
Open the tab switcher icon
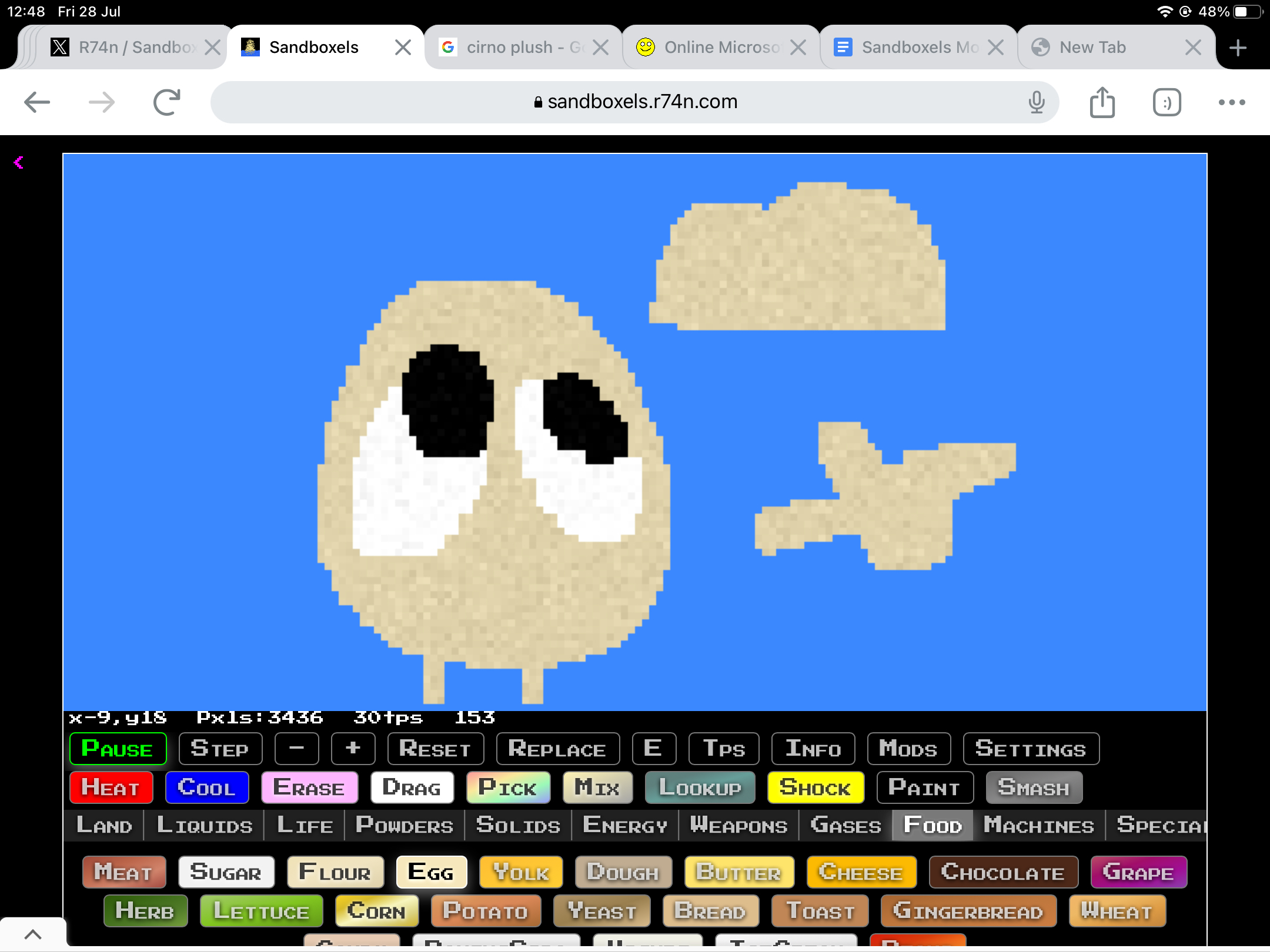click(x=1167, y=102)
